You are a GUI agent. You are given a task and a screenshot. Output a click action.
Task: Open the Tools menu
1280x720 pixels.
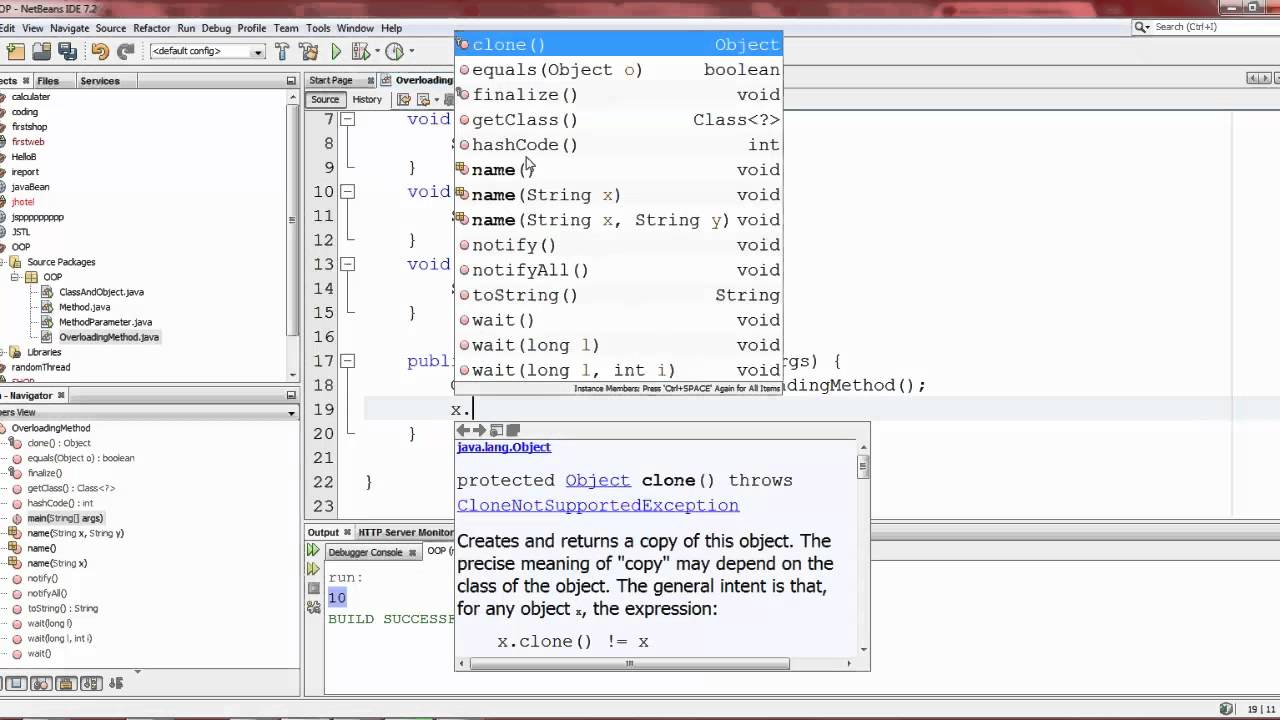[x=318, y=28]
